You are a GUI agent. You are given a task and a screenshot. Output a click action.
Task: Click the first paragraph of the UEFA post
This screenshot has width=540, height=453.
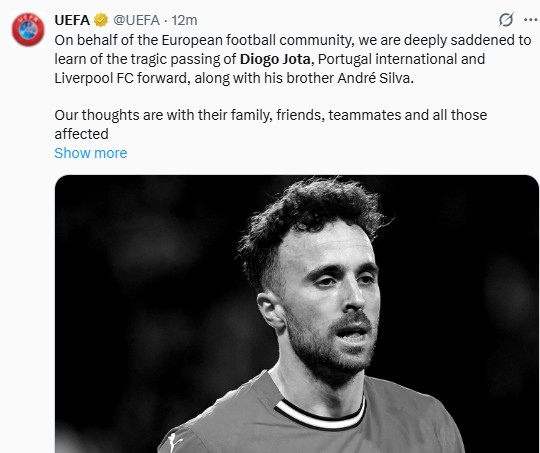pyautogui.click(x=293, y=59)
